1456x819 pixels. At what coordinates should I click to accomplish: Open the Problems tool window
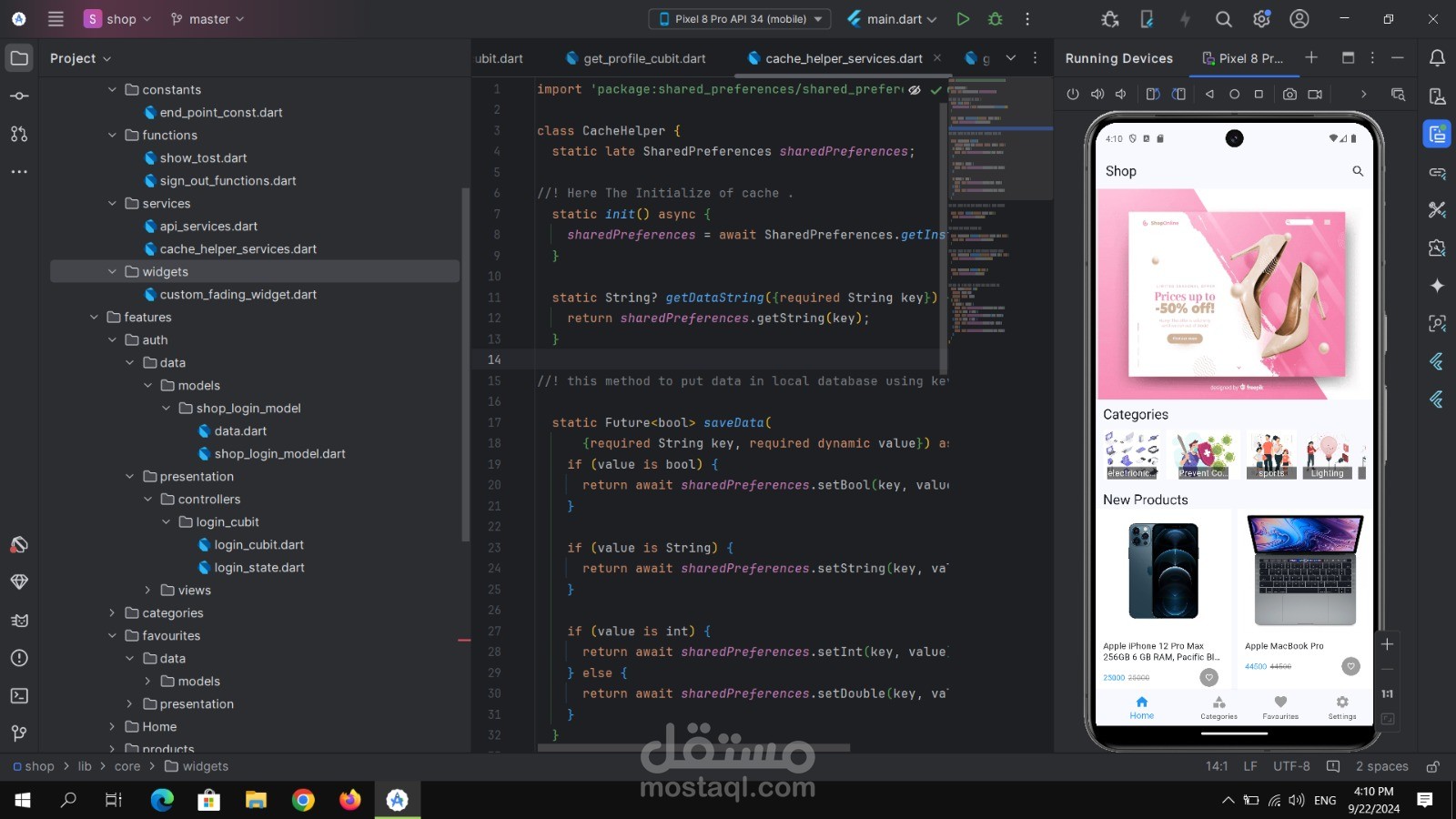point(19,658)
